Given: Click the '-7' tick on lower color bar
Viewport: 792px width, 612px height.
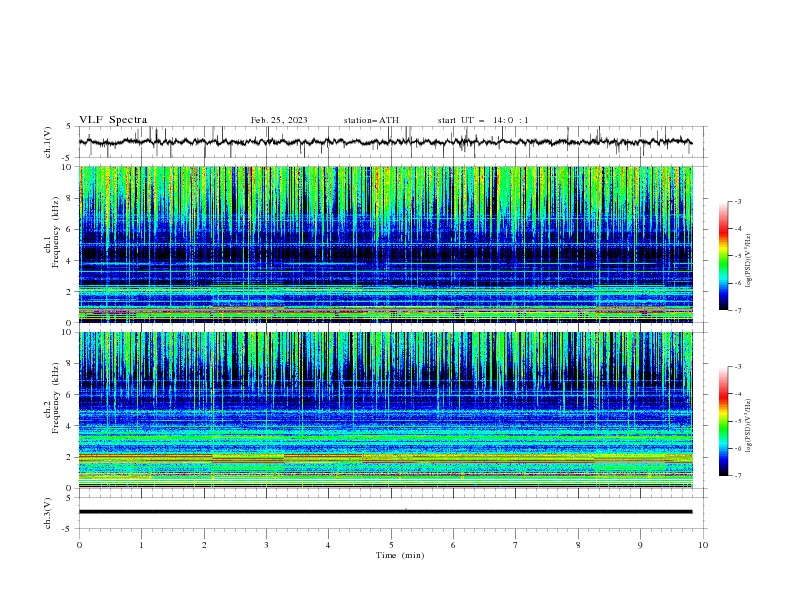Looking at the screenshot, I should point(738,475).
